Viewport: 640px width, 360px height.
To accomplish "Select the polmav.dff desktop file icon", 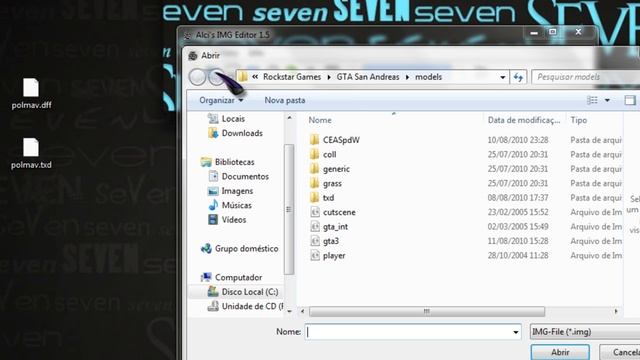I will pos(31,87).
